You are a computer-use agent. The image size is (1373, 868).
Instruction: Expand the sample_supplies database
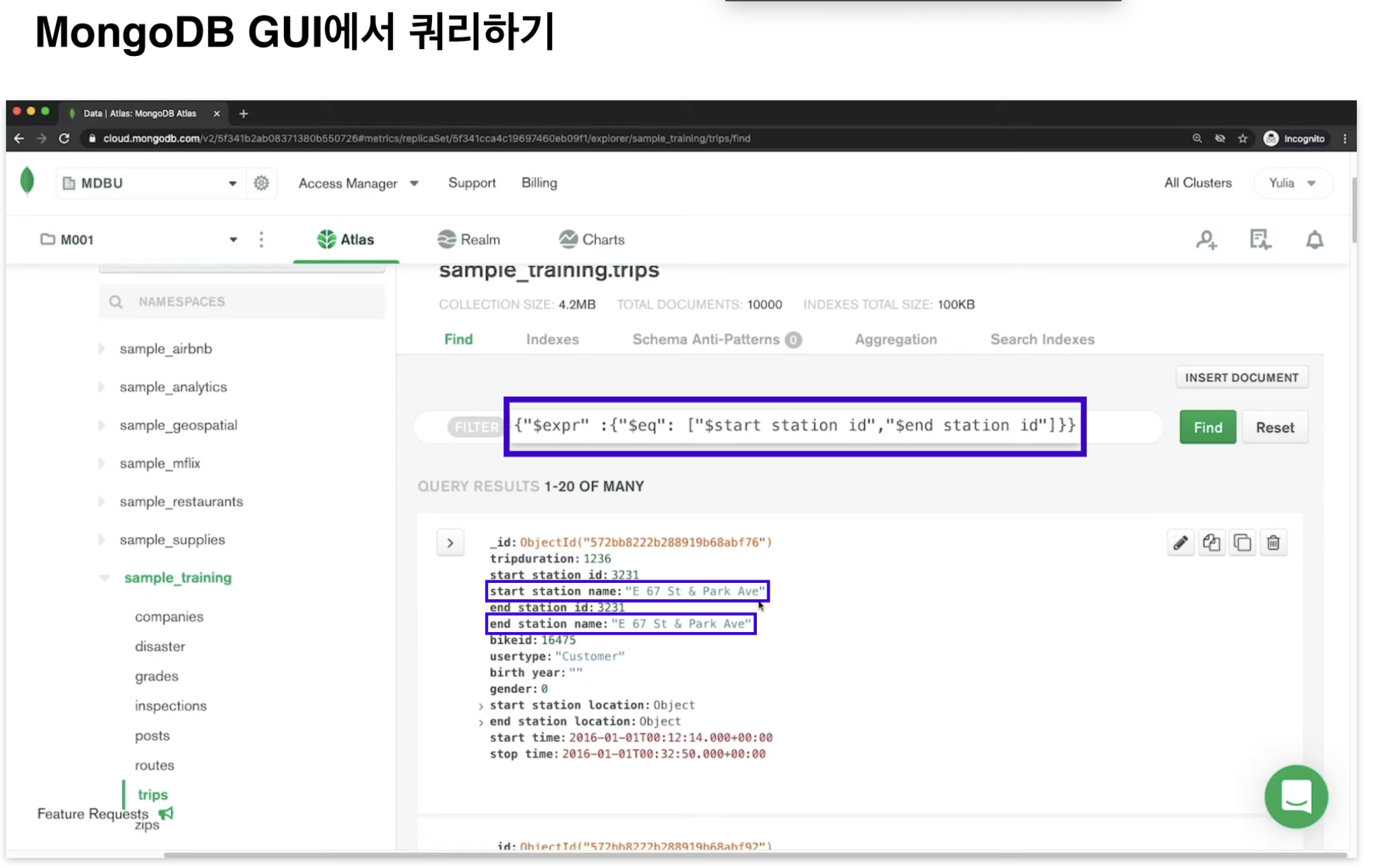point(102,540)
